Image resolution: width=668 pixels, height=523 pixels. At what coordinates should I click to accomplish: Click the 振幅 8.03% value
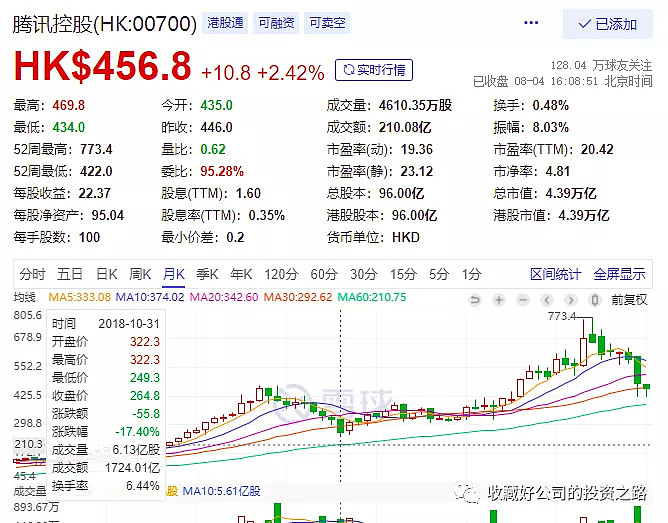pos(550,127)
